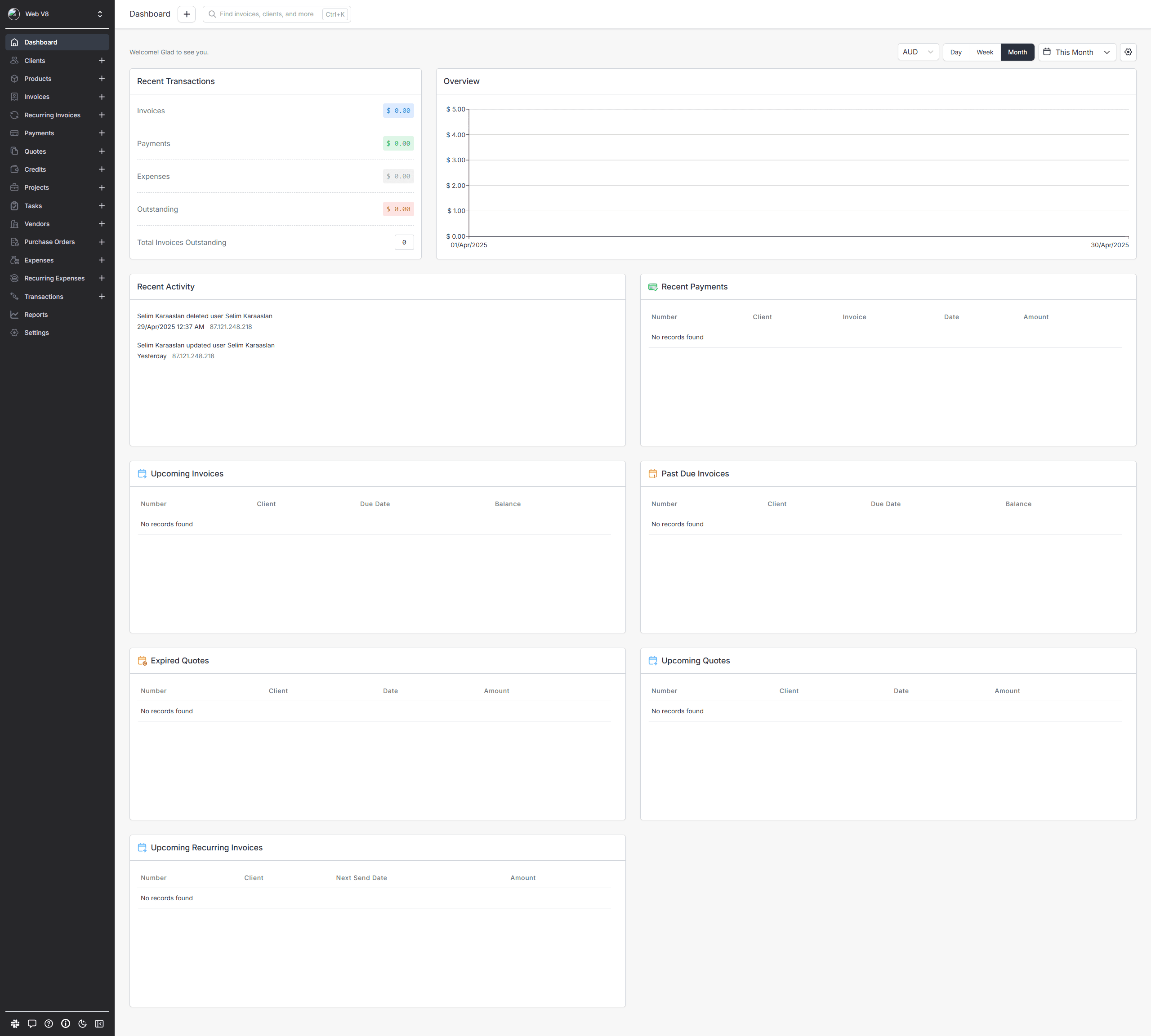The width and height of the screenshot is (1151, 1036).
Task: Click the Expired Quotes panel heading
Action: click(179, 660)
